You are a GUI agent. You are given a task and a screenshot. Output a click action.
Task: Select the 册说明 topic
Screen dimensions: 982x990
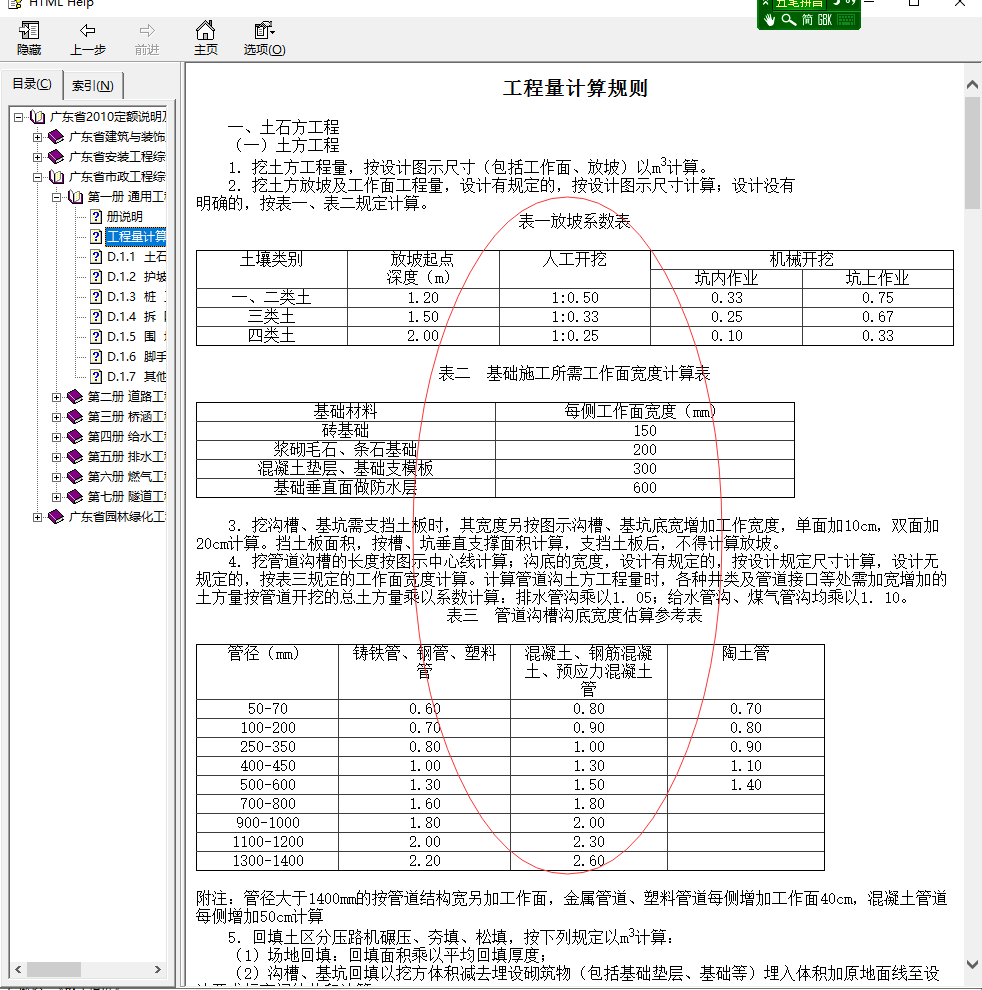click(x=125, y=217)
